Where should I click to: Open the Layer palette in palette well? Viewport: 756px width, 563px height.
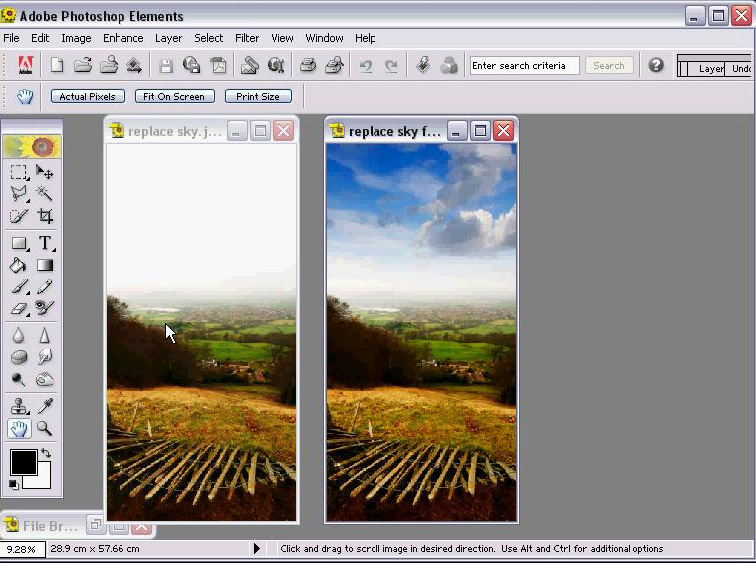pos(710,69)
